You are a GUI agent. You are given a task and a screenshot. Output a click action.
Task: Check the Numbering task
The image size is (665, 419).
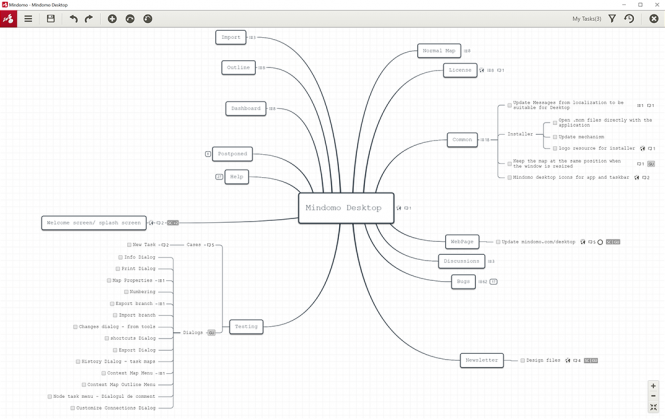126,292
